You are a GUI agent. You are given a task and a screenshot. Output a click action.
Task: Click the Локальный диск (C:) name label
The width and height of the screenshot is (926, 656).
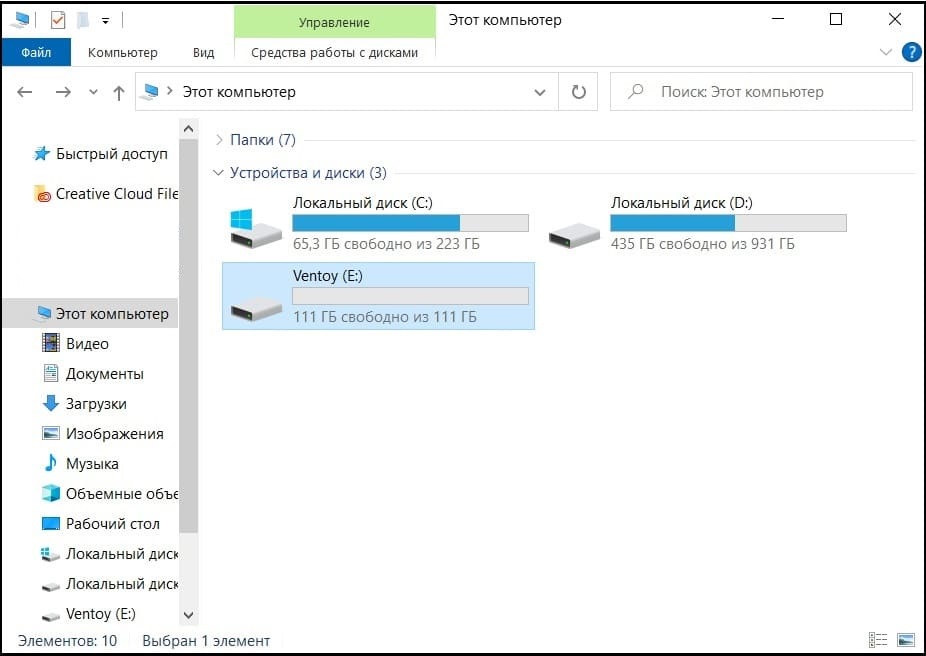(363, 203)
